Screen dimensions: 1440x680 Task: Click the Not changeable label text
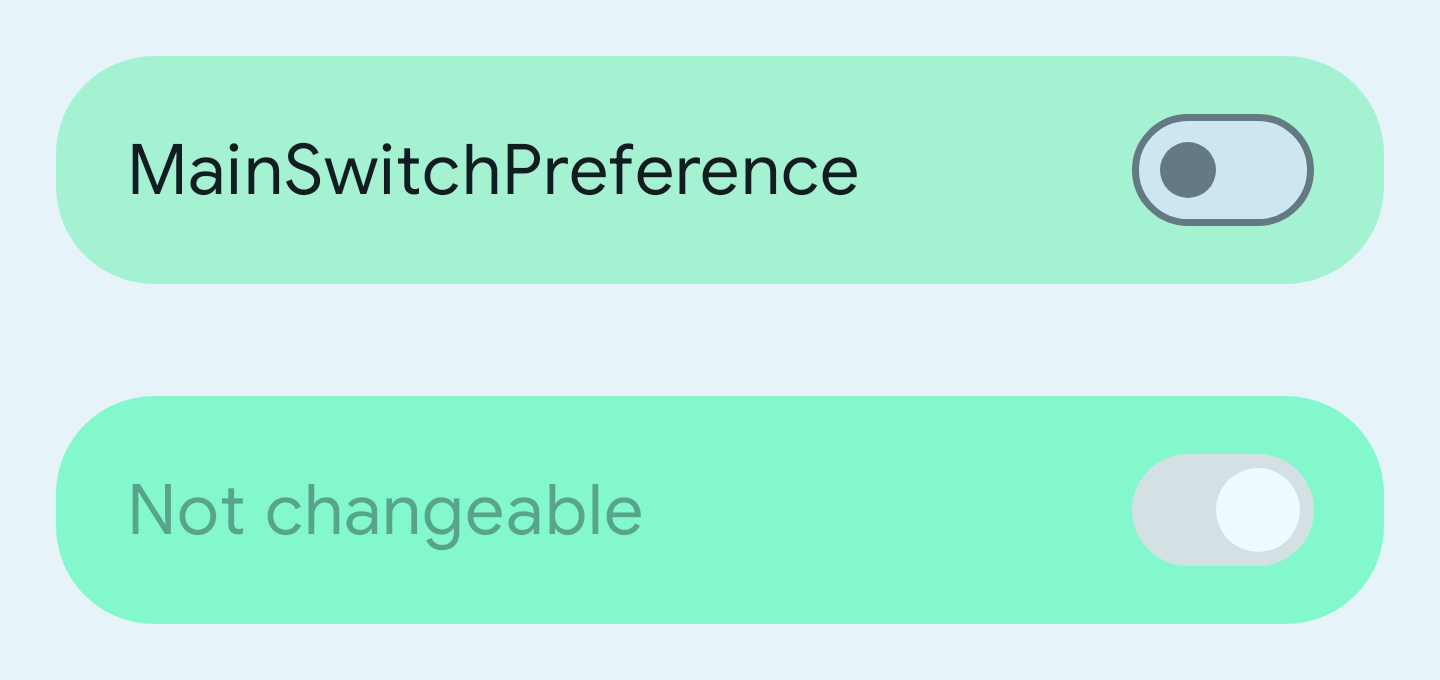tap(385, 511)
